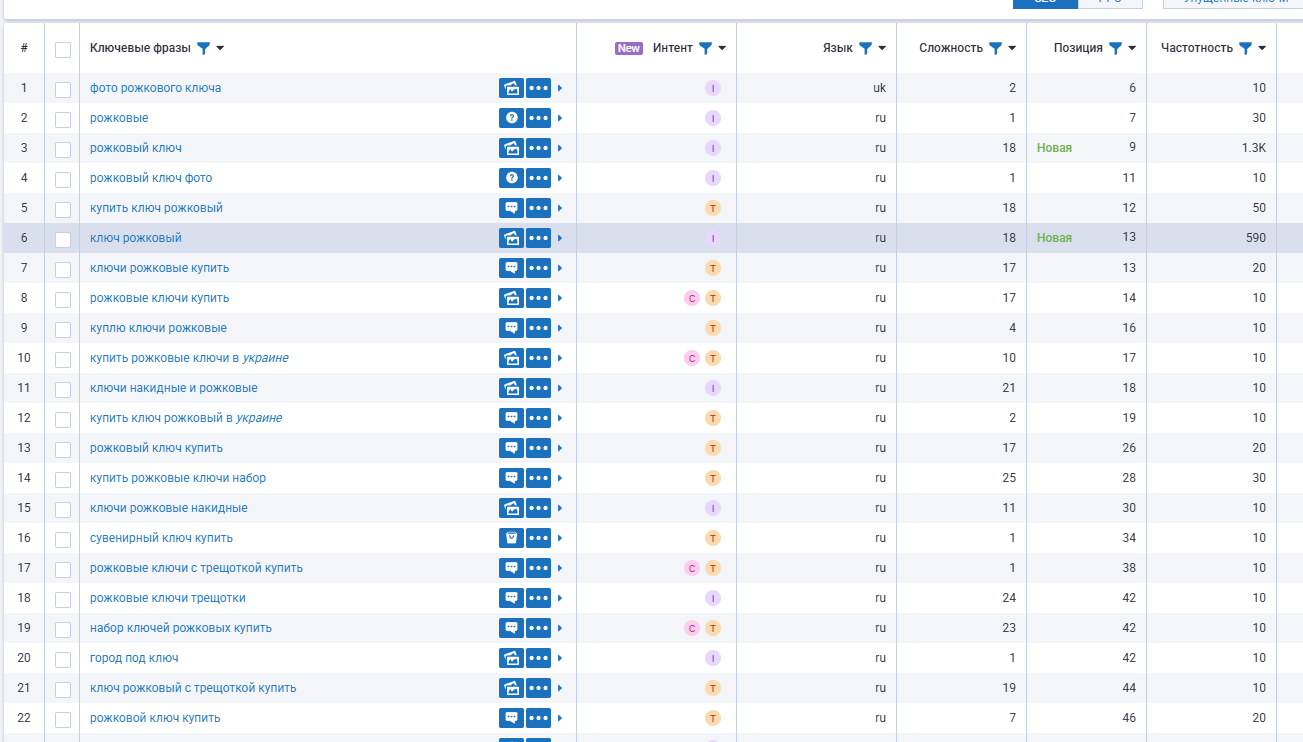Check the box for 'рожковый ключ' row
Image resolution: width=1303 pixels, height=742 pixels.
pyautogui.click(x=63, y=149)
